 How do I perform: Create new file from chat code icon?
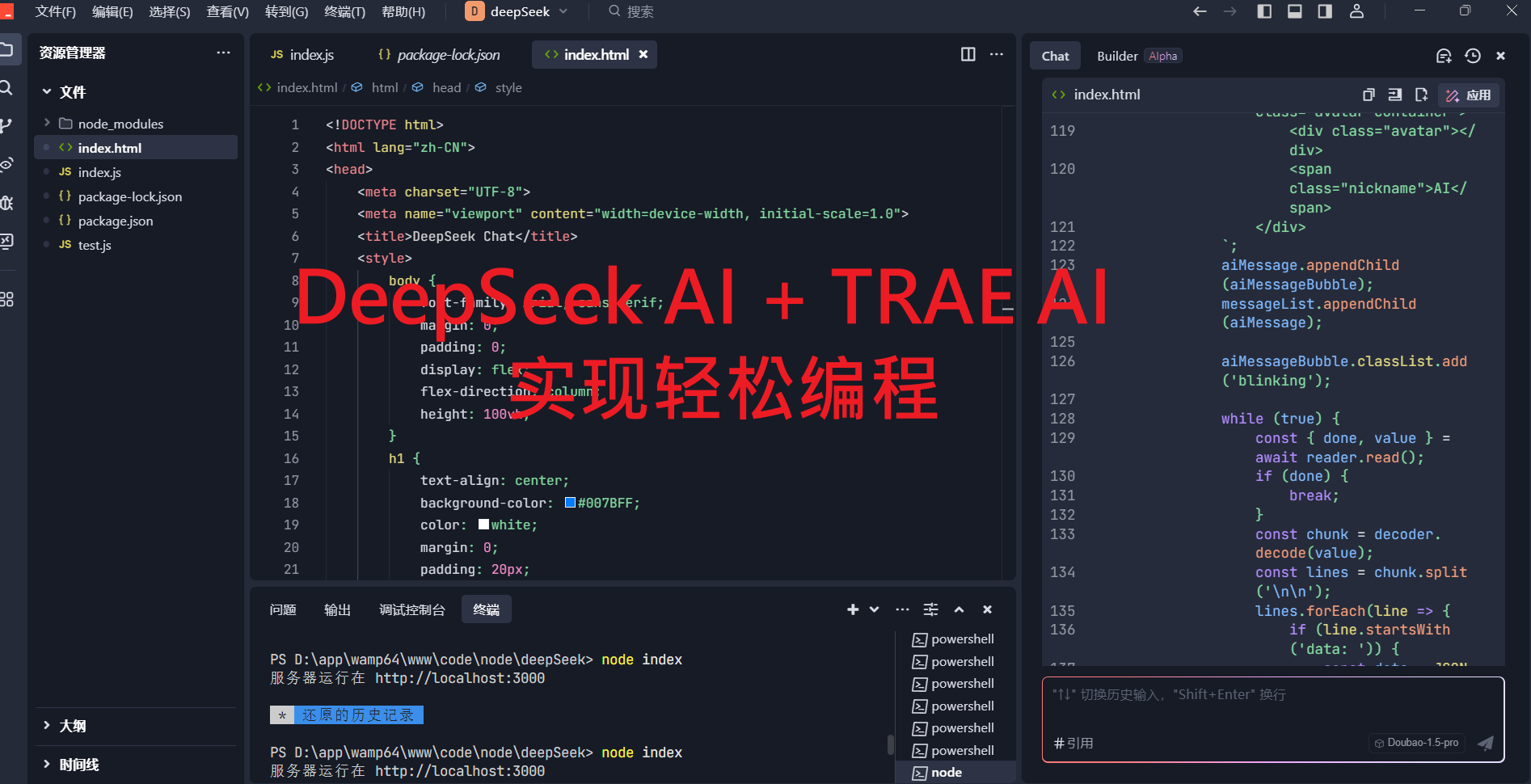point(1422,95)
